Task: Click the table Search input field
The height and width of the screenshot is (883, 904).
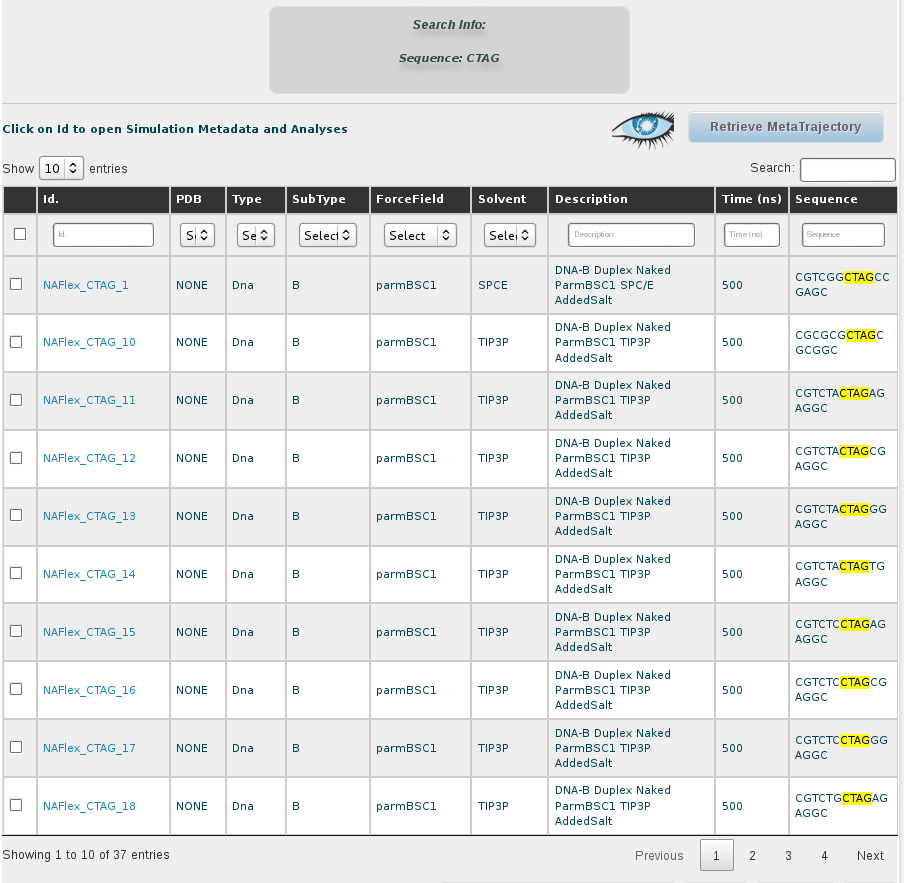Action: click(847, 170)
